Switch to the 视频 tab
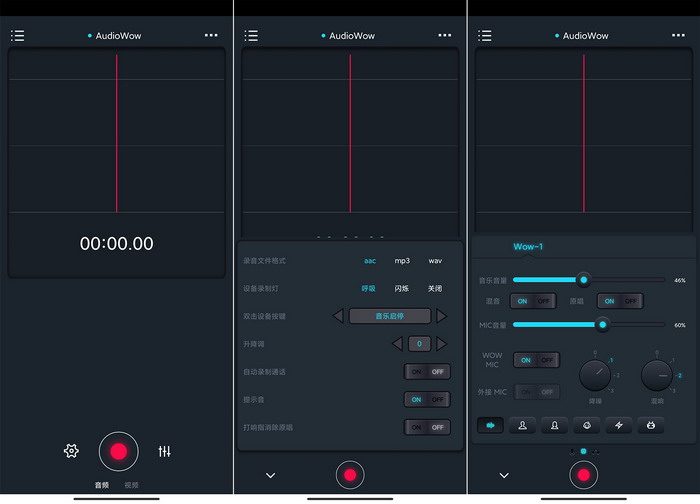Image resolution: width=700 pixels, height=504 pixels. click(132, 485)
